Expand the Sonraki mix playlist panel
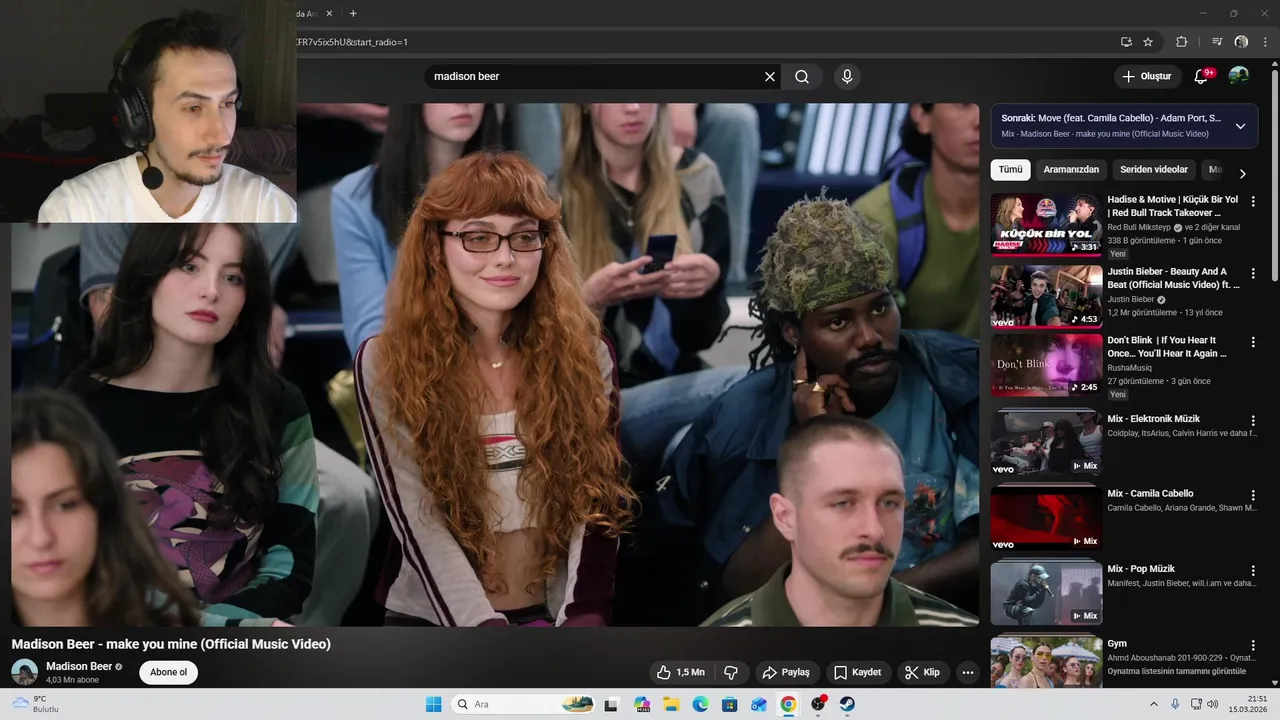The width and height of the screenshot is (1280, 720). (x=1240, y=126)
